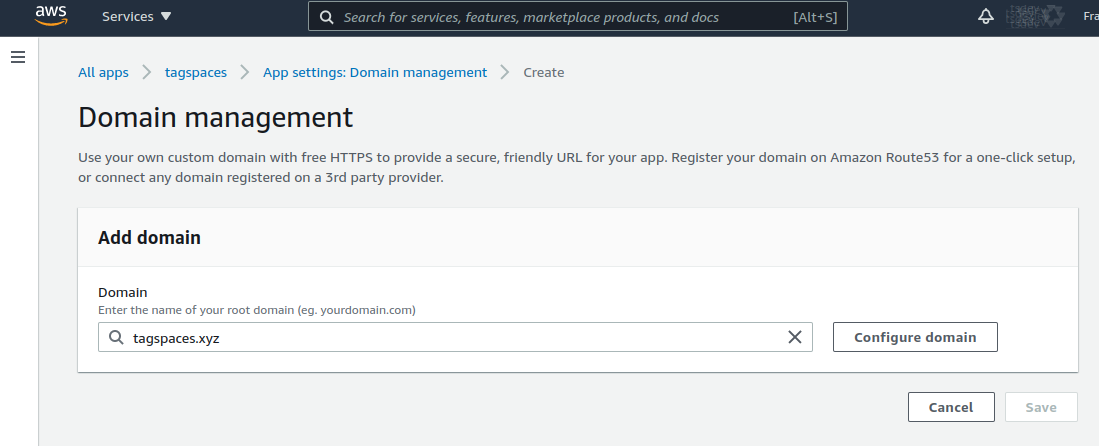Open the tagspaces breadcrumb link
The height and width of the screenshot is (446, 1099).
tap(196, 72)
